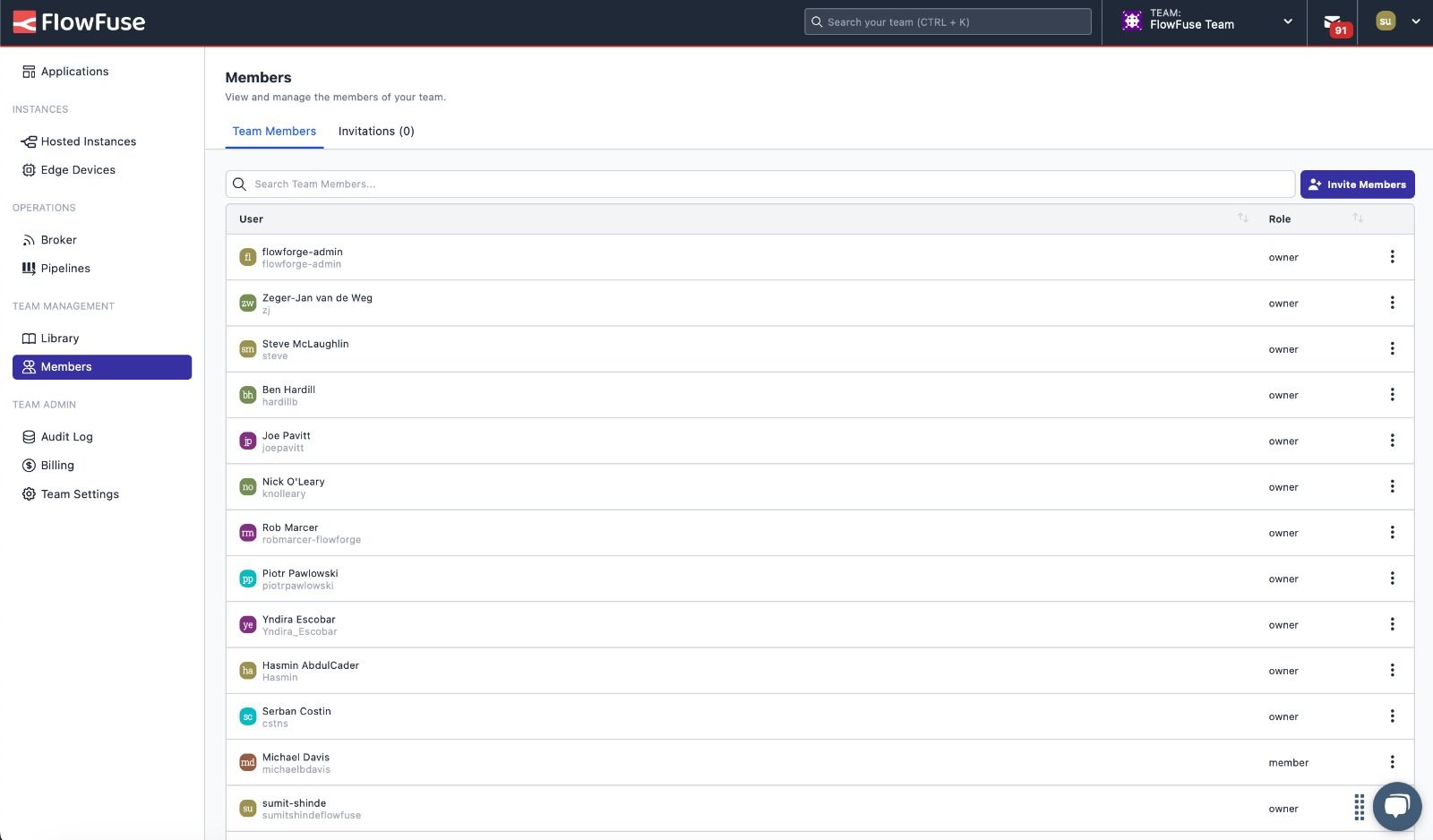Click the Invite Members button

click(1358, 184)
